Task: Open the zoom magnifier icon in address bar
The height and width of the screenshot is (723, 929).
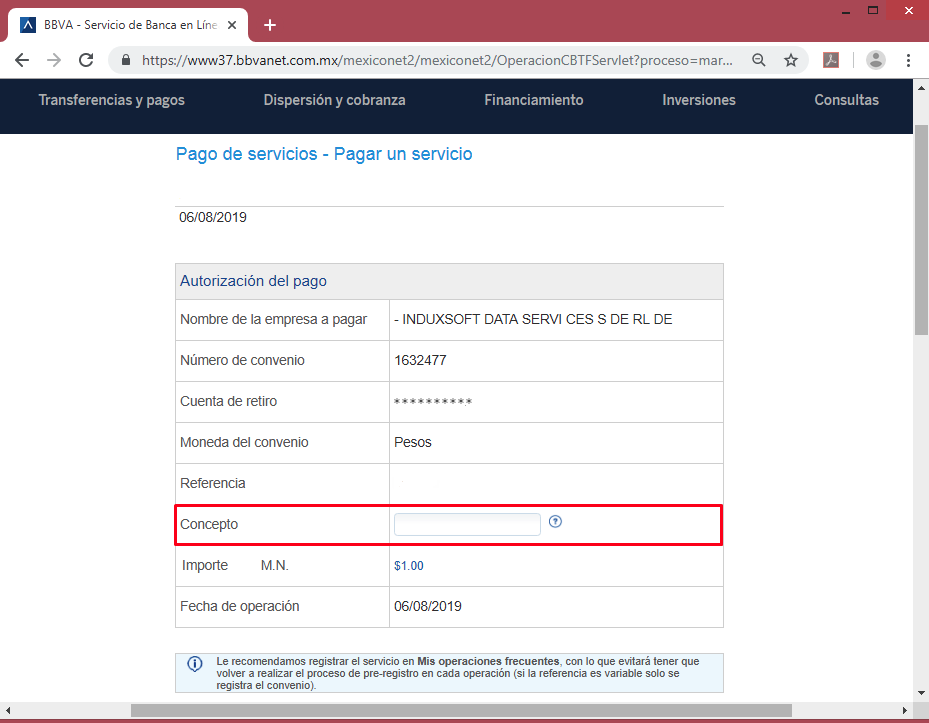Action: tap(759, 60)
